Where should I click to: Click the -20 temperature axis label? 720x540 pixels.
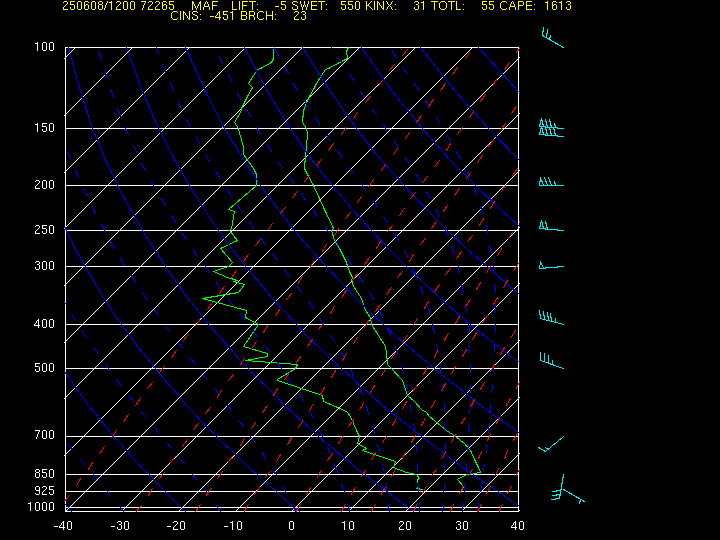[x=177, y=526]
